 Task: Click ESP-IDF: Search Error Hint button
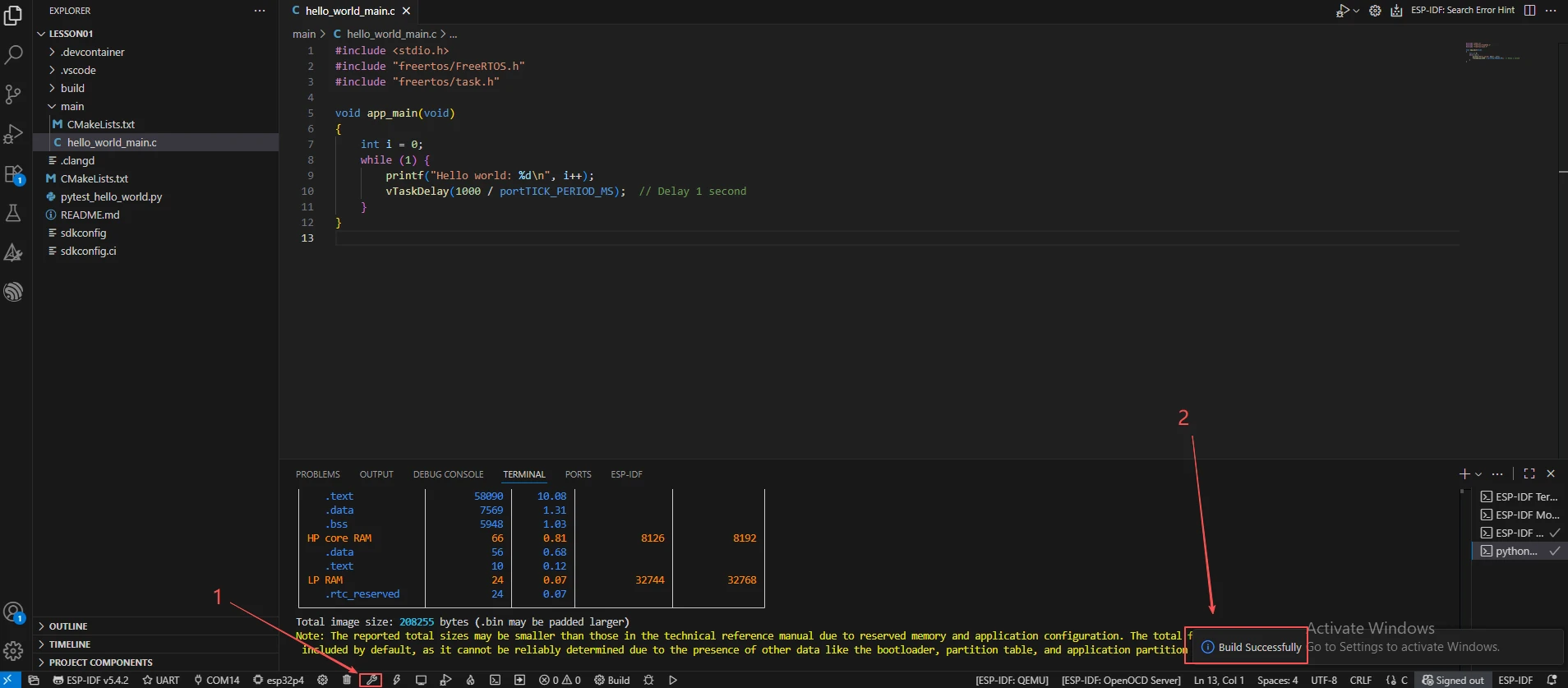click(x=1463, y=11)
